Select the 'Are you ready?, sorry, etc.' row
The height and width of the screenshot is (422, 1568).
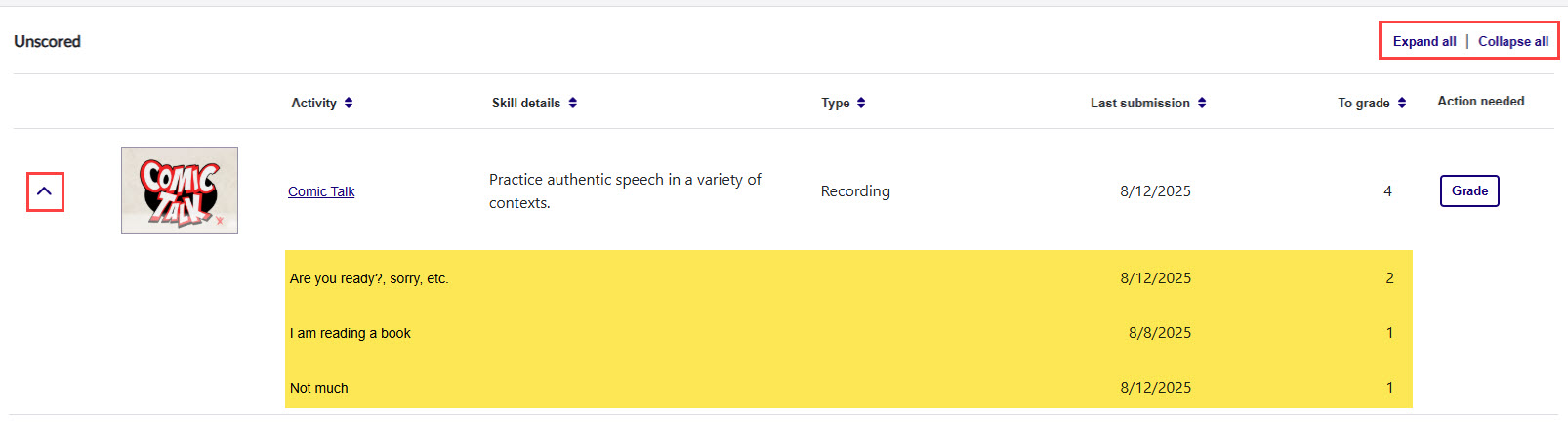pos(369,279)
